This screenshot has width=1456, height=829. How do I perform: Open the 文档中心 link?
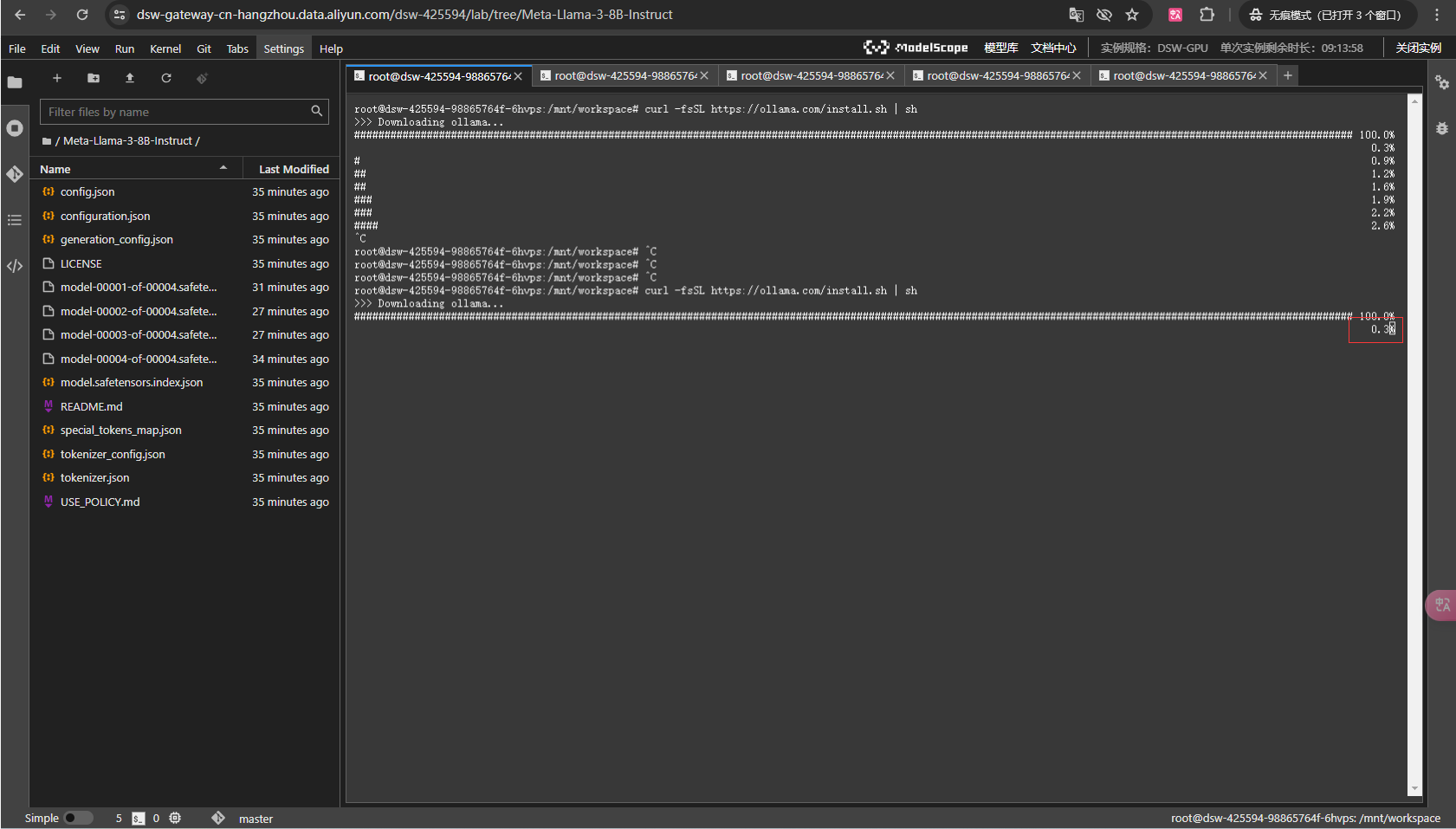click(x=1053, y=48)
